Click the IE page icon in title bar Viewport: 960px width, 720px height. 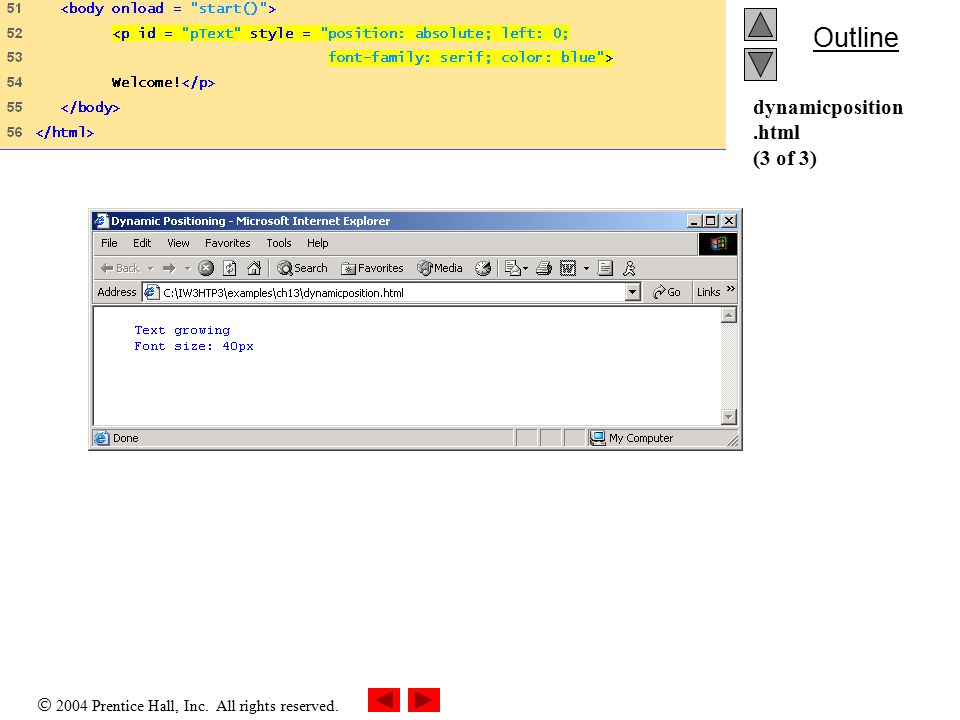point(101,220)
